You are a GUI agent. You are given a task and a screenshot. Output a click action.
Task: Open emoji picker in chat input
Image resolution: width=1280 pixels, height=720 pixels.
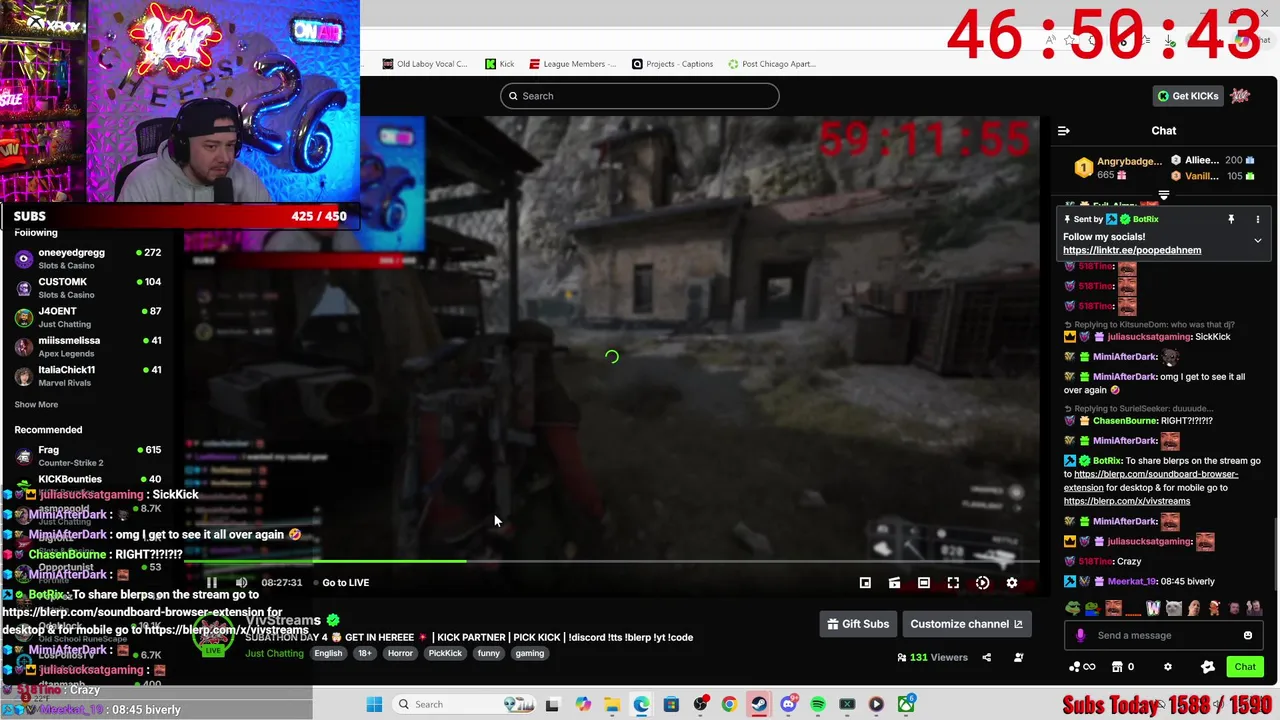coord(1247,636)
